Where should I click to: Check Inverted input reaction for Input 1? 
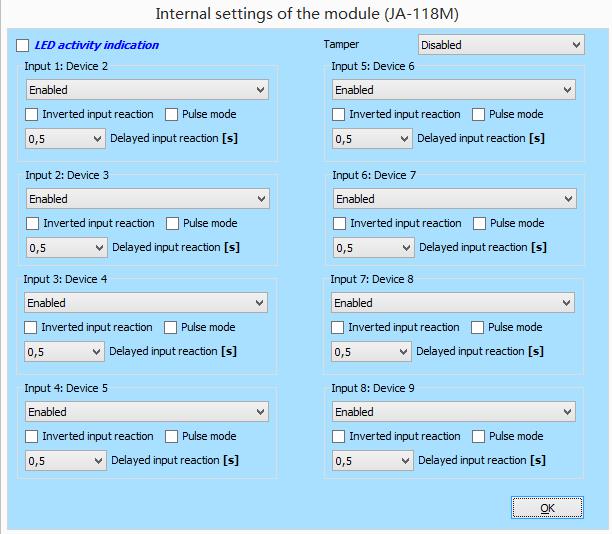pyautogui.click(x=32, y=115)
